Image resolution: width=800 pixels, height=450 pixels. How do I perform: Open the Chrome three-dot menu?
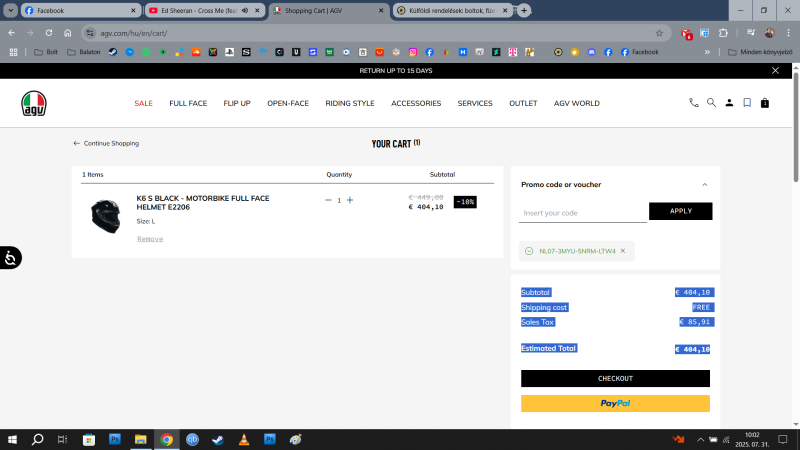click(x=788, y=33)
